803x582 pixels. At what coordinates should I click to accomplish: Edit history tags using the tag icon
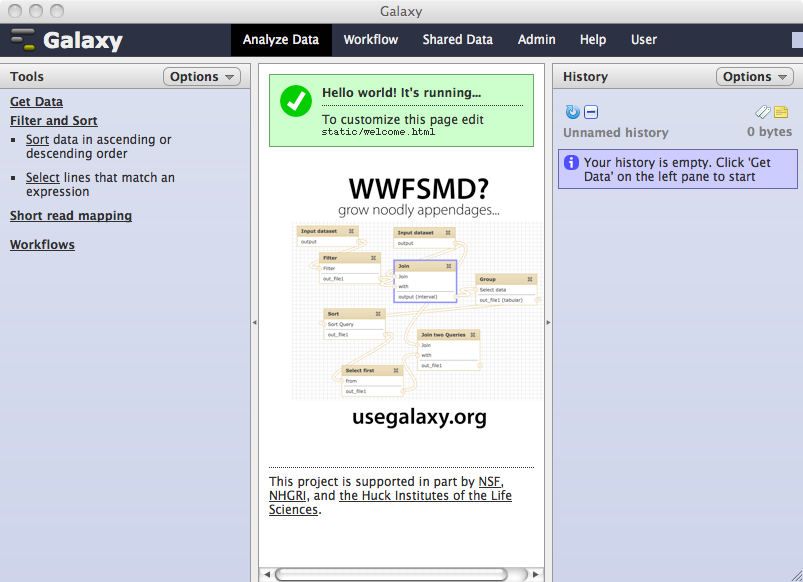pyautogui.click(x=763, y=112)
